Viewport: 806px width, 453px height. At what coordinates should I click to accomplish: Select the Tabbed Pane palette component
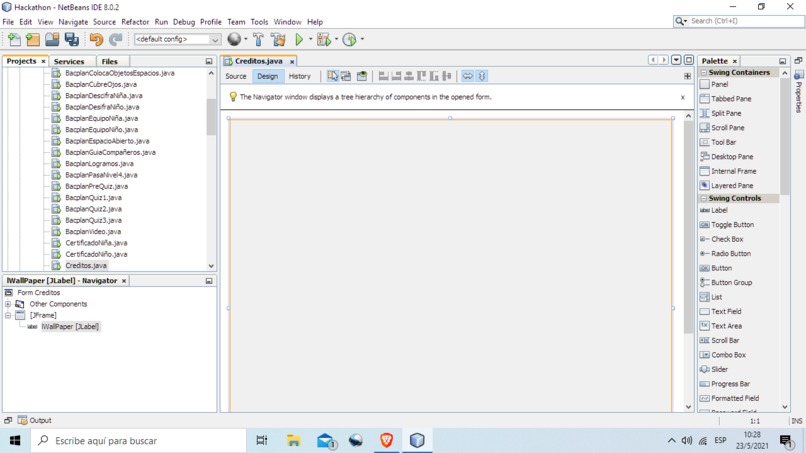coord(731,99)
